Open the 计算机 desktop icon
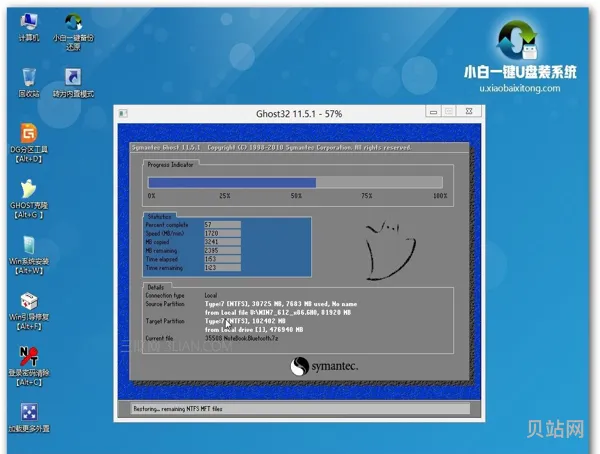 pyautogui.click(x=29, y=28)
